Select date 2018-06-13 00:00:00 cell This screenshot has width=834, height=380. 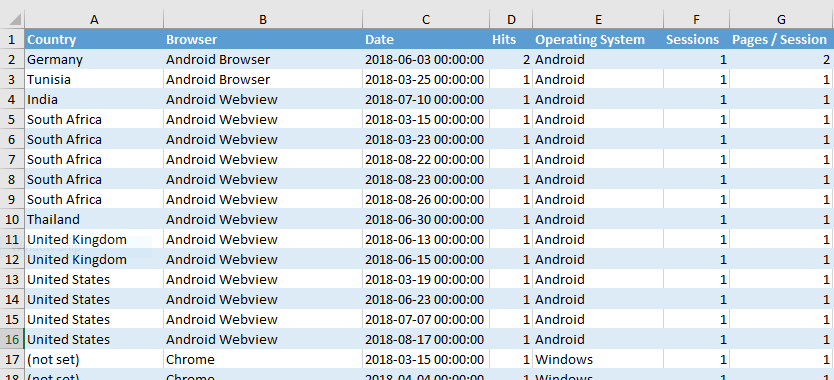(426, 239)
